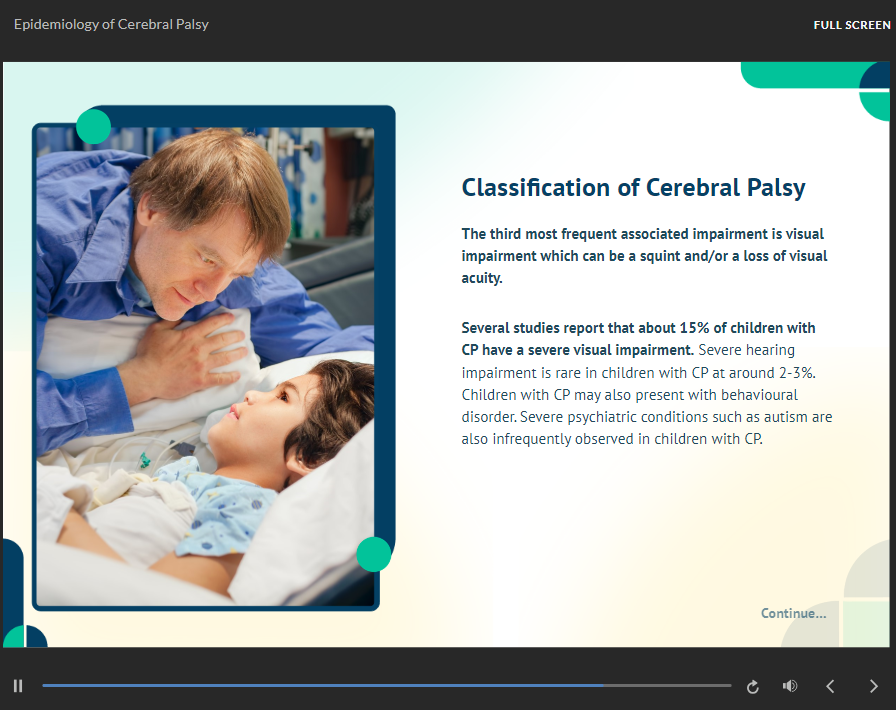Image resolution: width=896 pixels, height=710 pixels.
Task: Click the 'Epidemiology of Cerebral Palsy' title
Action: coord(111,24)
